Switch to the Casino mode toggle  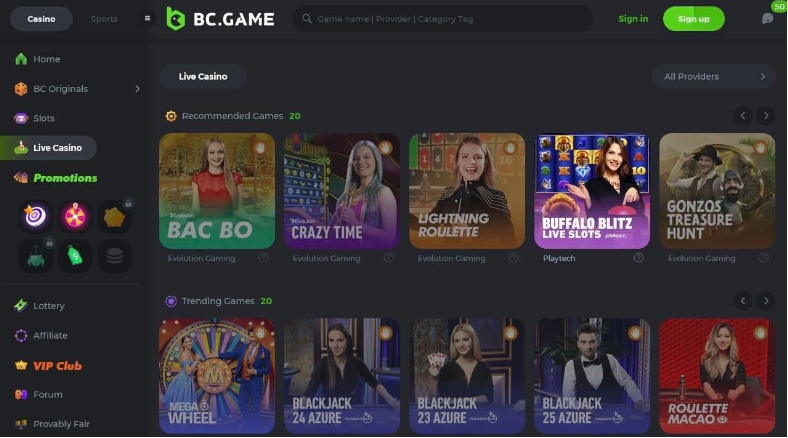point(41,19)
